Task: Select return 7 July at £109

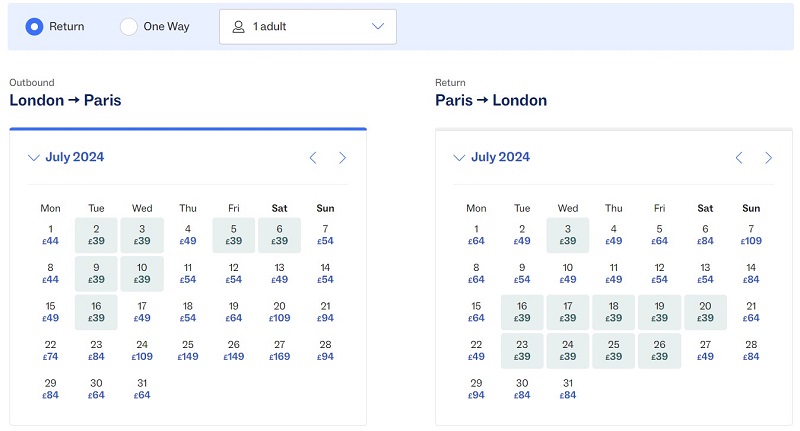Action: pos(751,235)
